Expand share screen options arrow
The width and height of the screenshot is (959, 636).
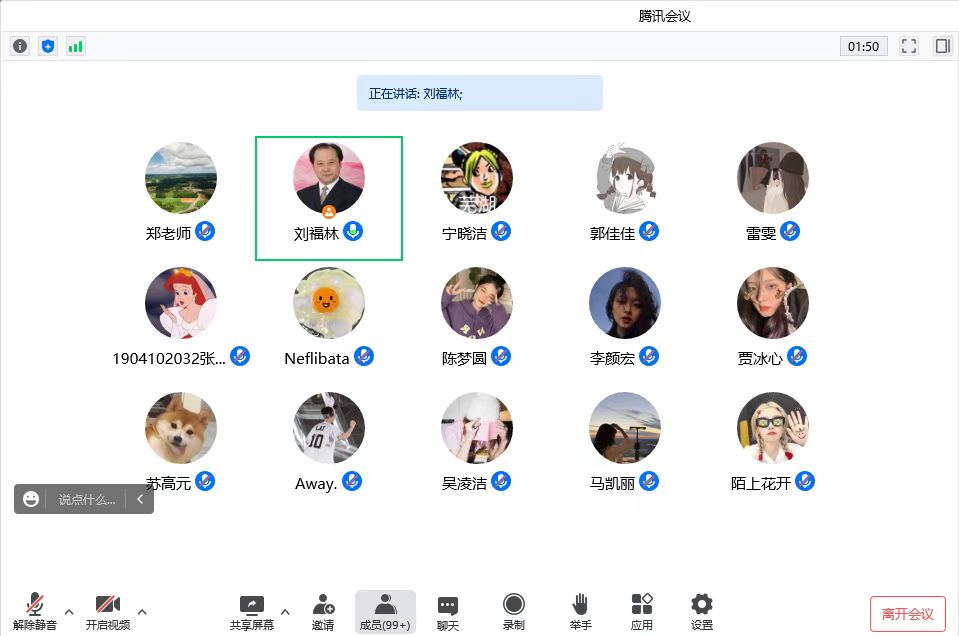285,611
